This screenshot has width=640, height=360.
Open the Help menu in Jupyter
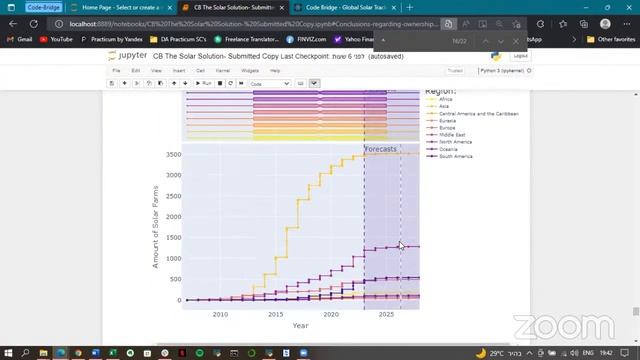pyautogui.click(x=275, y=71)
